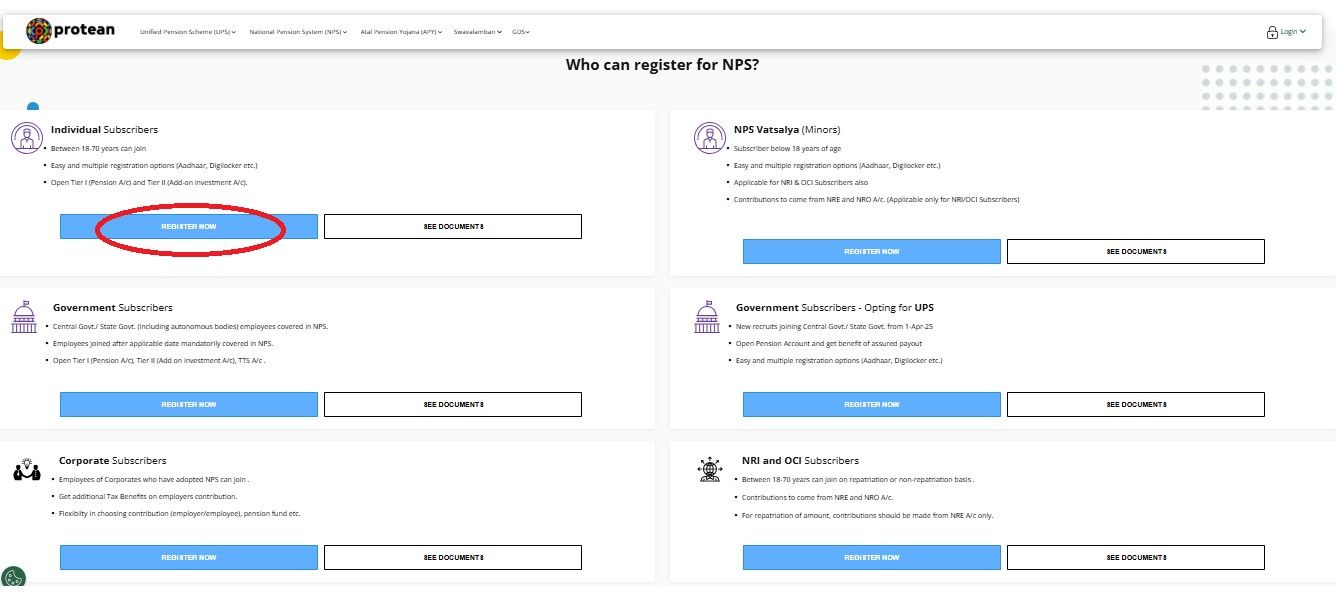Viewport: 1336px width, 602px height.
Task: Click the Government Subscribers building icon
Action: [x=24, y=317]
